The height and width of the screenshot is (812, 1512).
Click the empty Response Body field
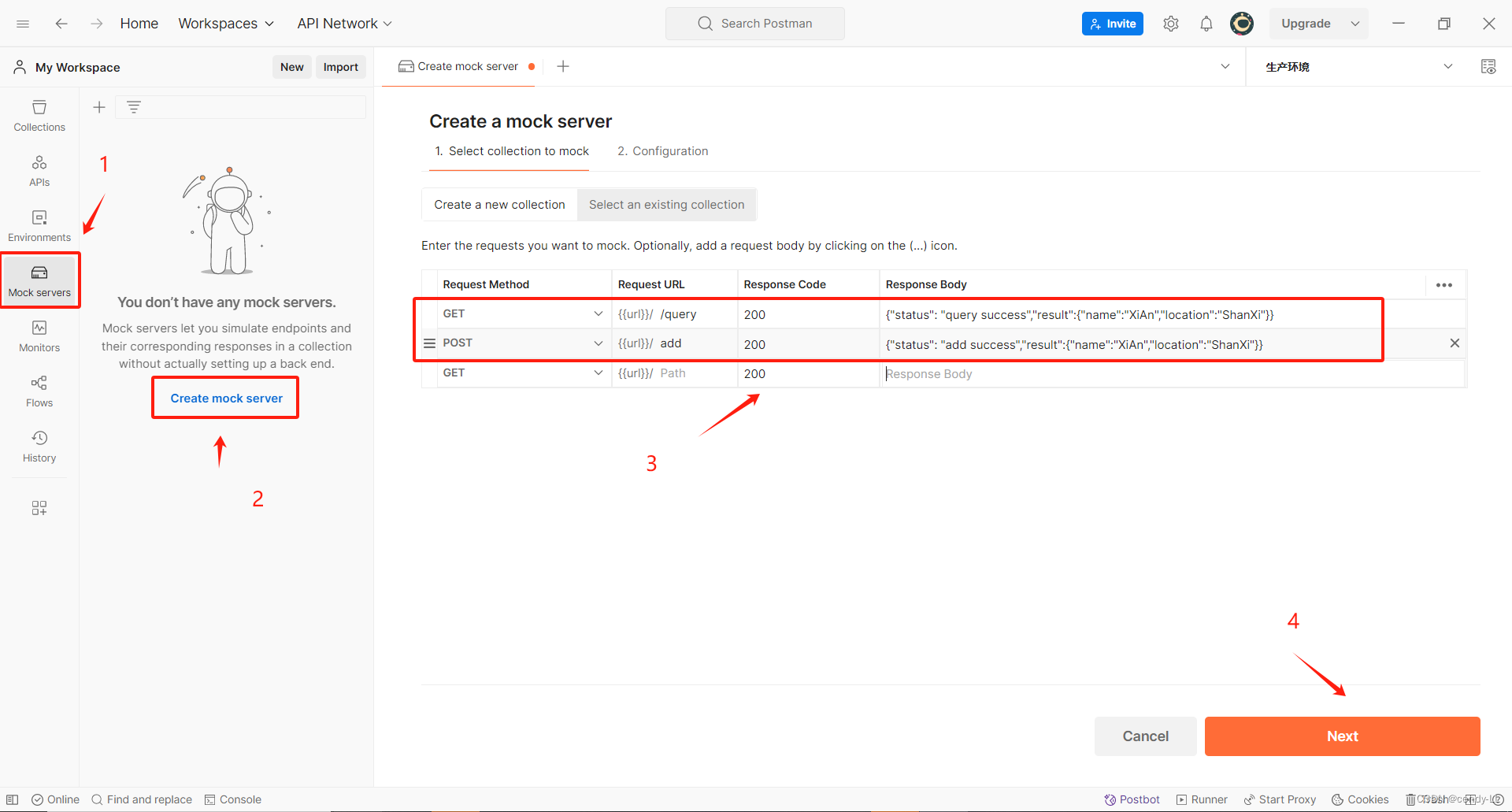coord(1171,373)
